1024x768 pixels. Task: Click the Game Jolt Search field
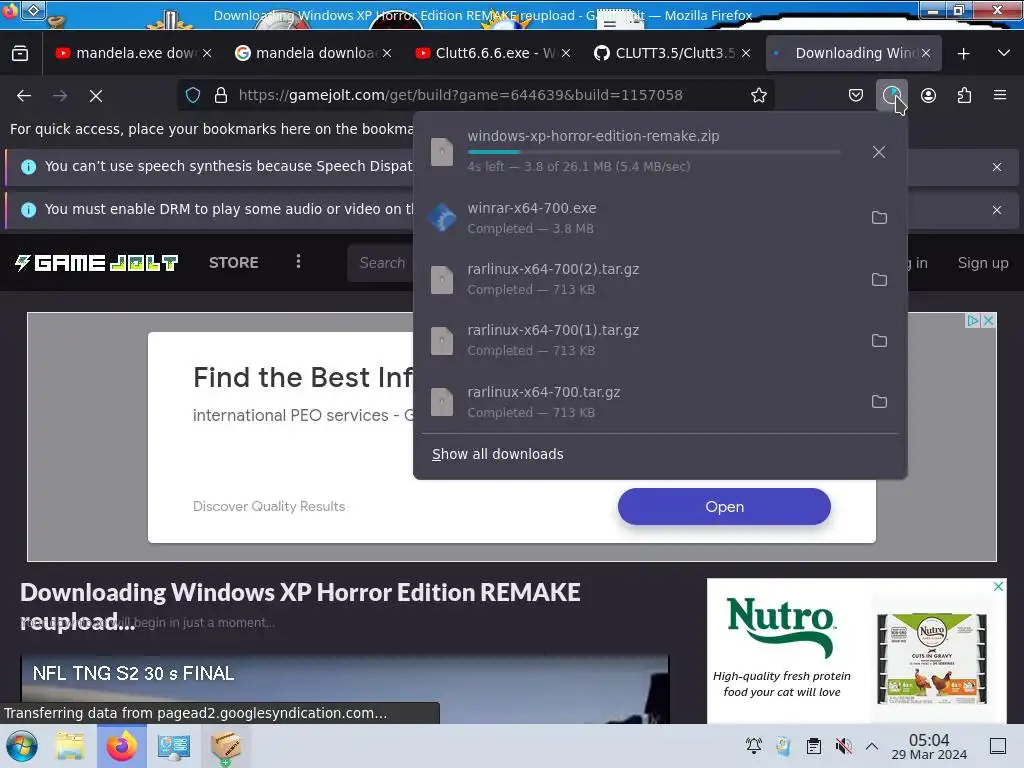click(381, 263)
